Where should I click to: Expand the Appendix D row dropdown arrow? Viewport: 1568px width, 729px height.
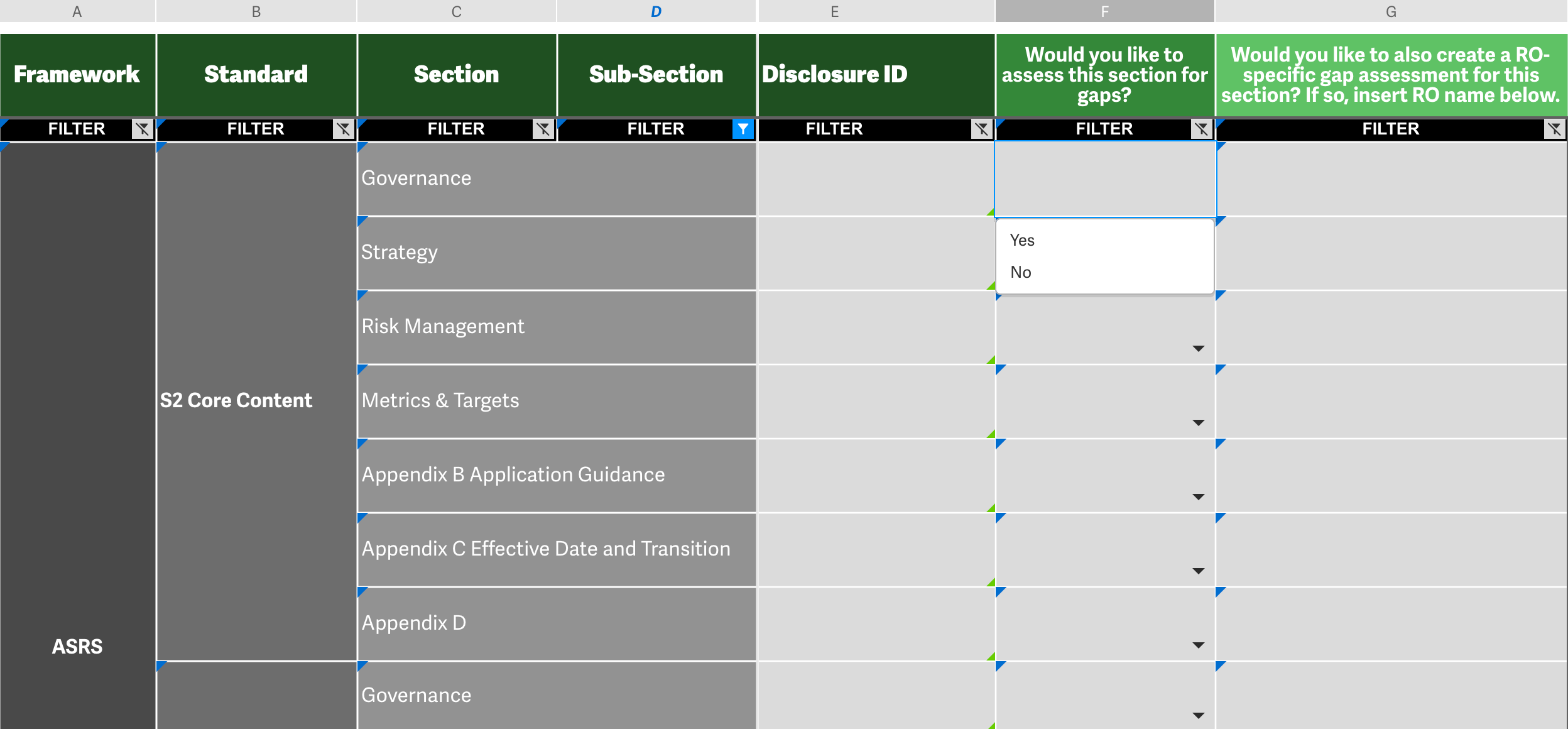[x=1199, y=645]
